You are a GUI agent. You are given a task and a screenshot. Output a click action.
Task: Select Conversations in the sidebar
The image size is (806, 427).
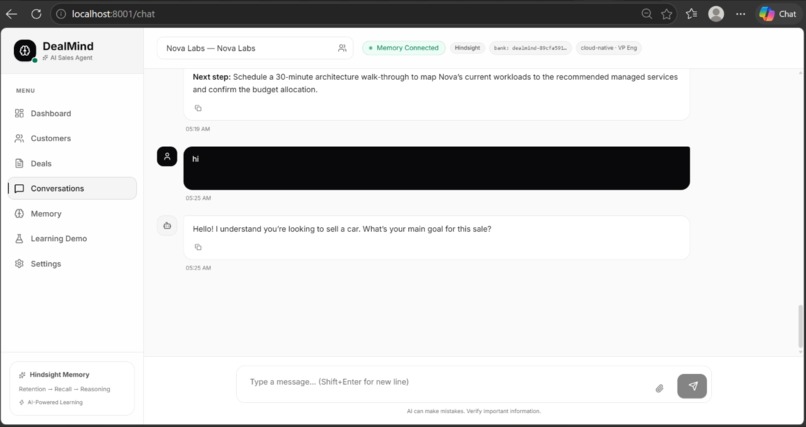tap(72, 189)
